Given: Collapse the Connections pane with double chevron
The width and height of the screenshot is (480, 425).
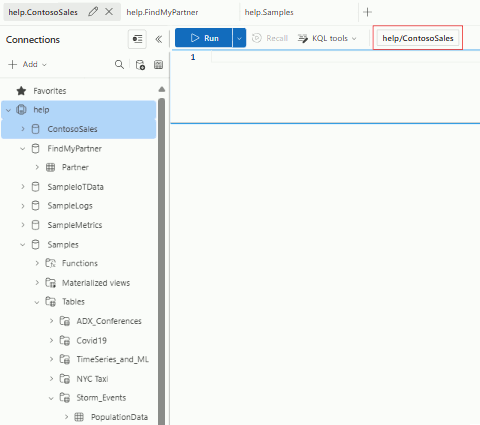Looking at the screenshot, I should click(x=159, y=39).
